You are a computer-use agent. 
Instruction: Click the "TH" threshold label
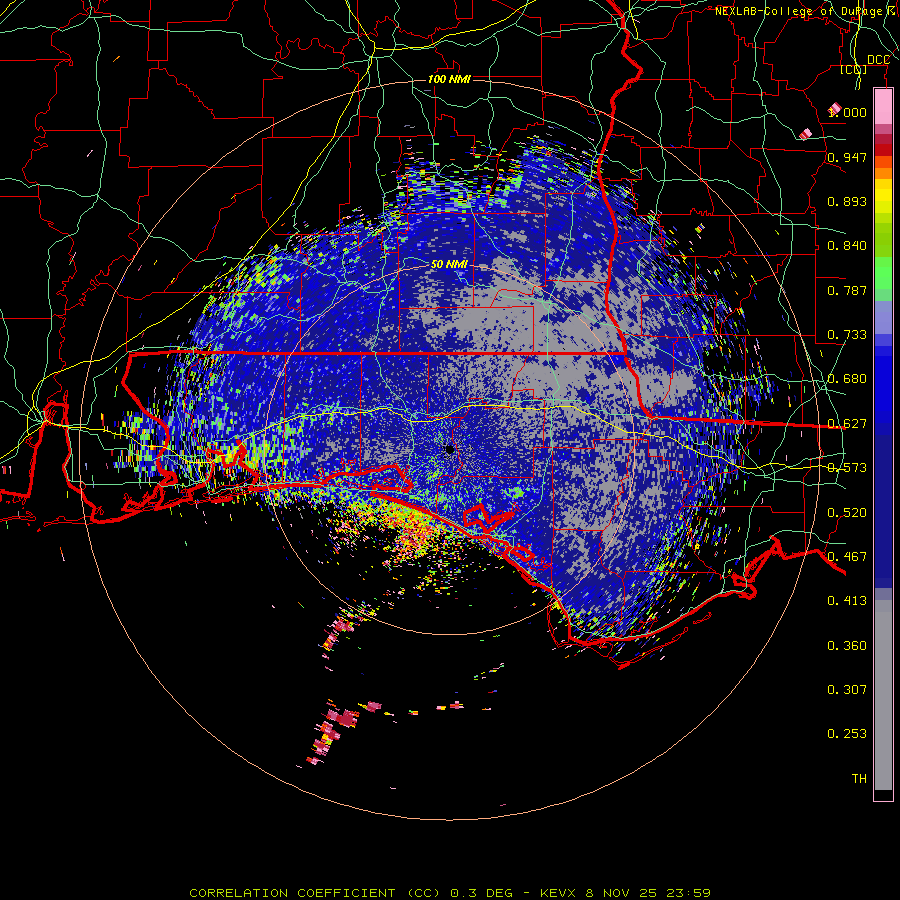click(x=859, y=779)
